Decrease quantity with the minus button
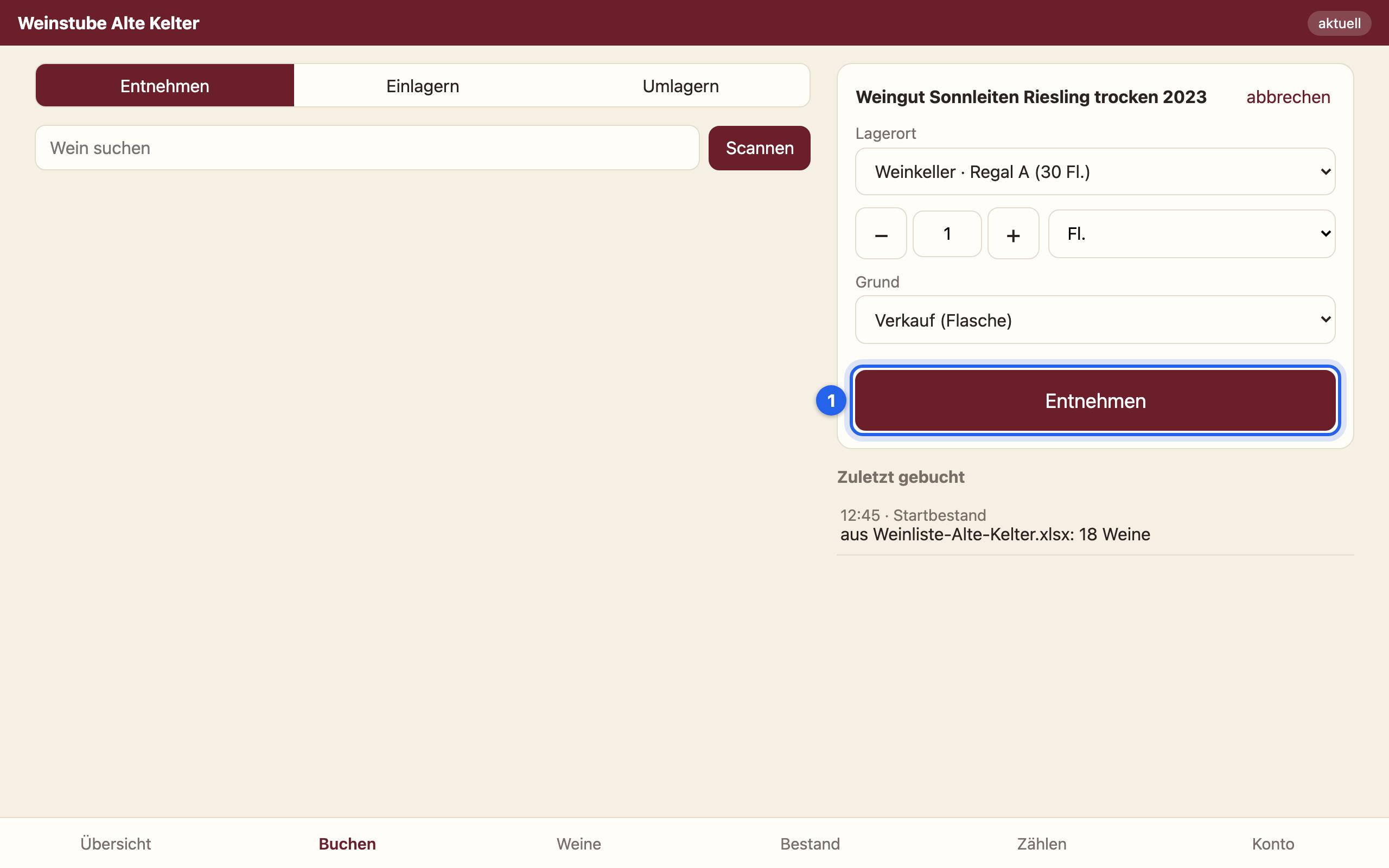This screenshot has width=1389, height=868. (x=881, y=234)
